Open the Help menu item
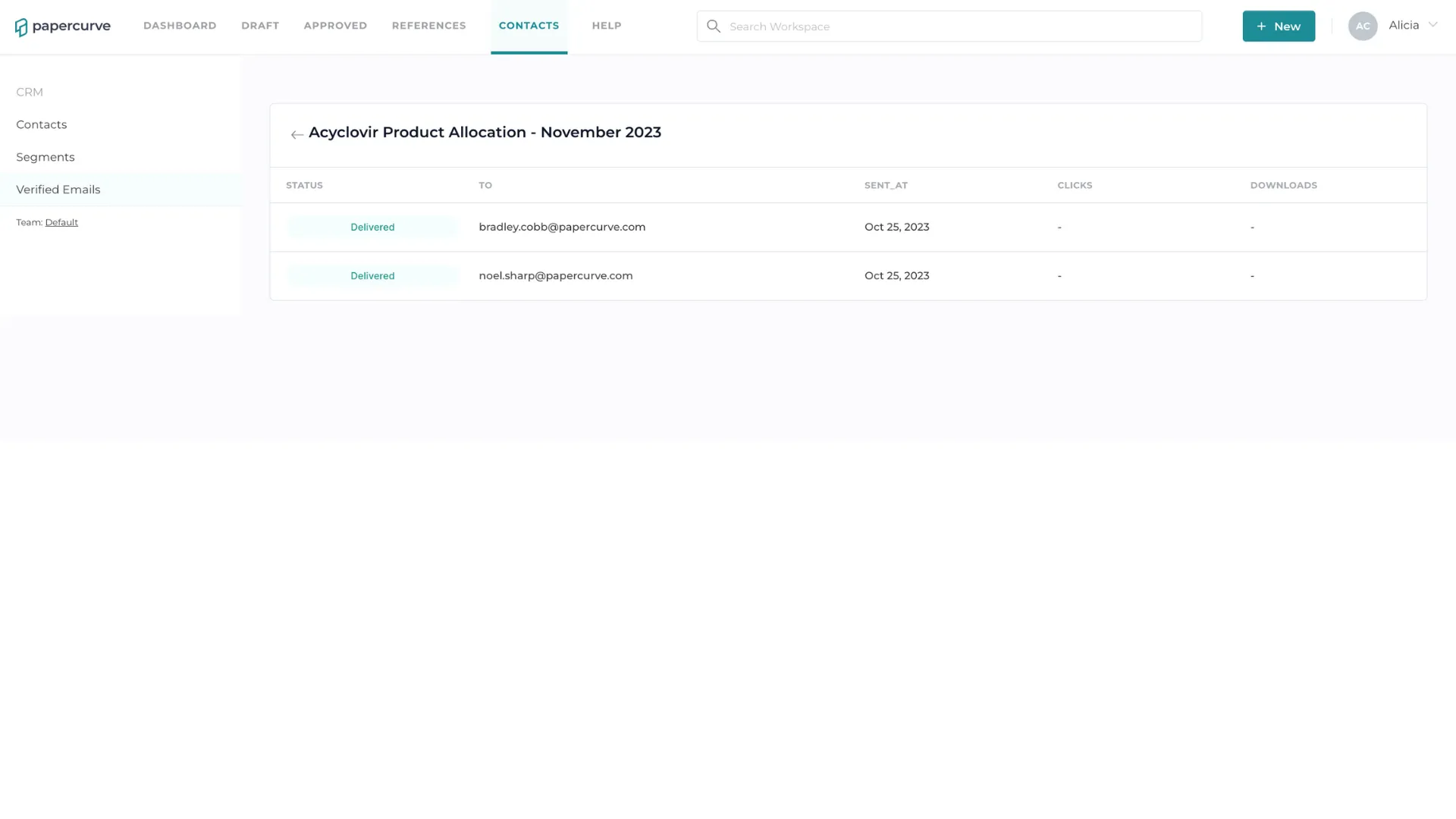The width and height of the screenshot is (1456, 819). pos(607,26)
